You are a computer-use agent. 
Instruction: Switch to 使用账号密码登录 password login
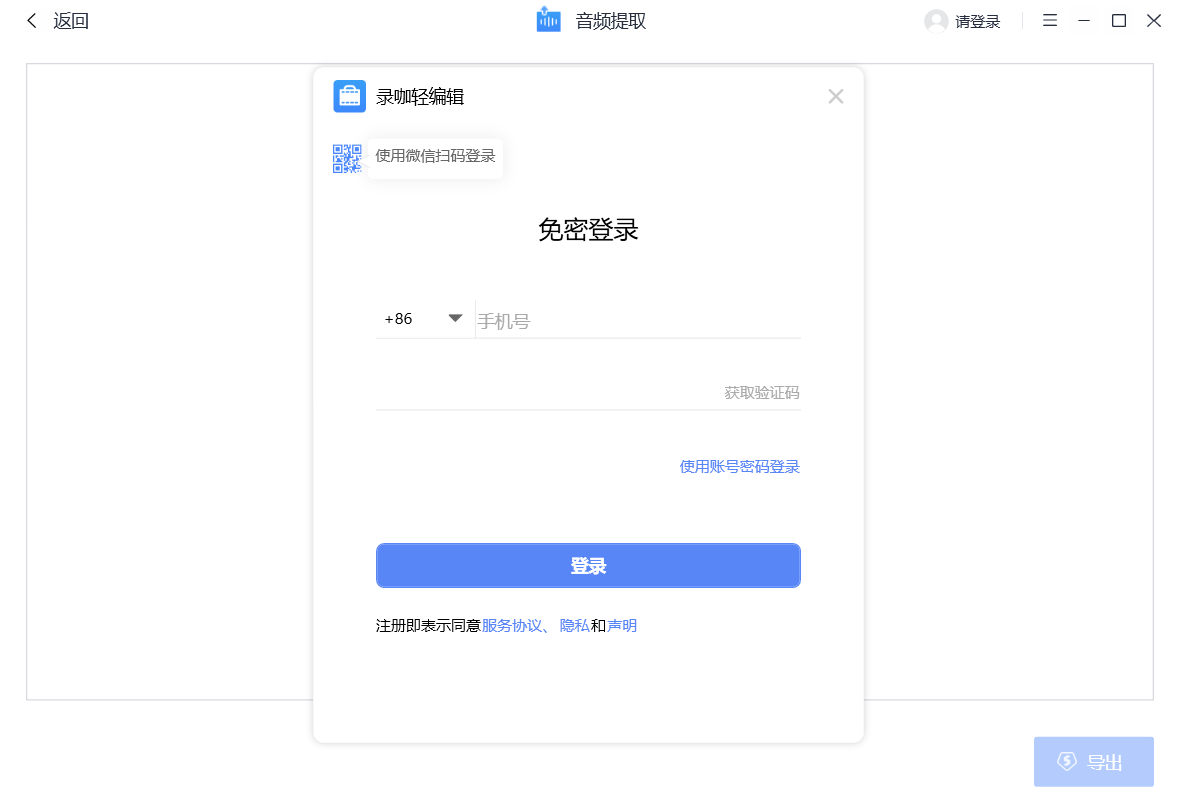(740, 466)
